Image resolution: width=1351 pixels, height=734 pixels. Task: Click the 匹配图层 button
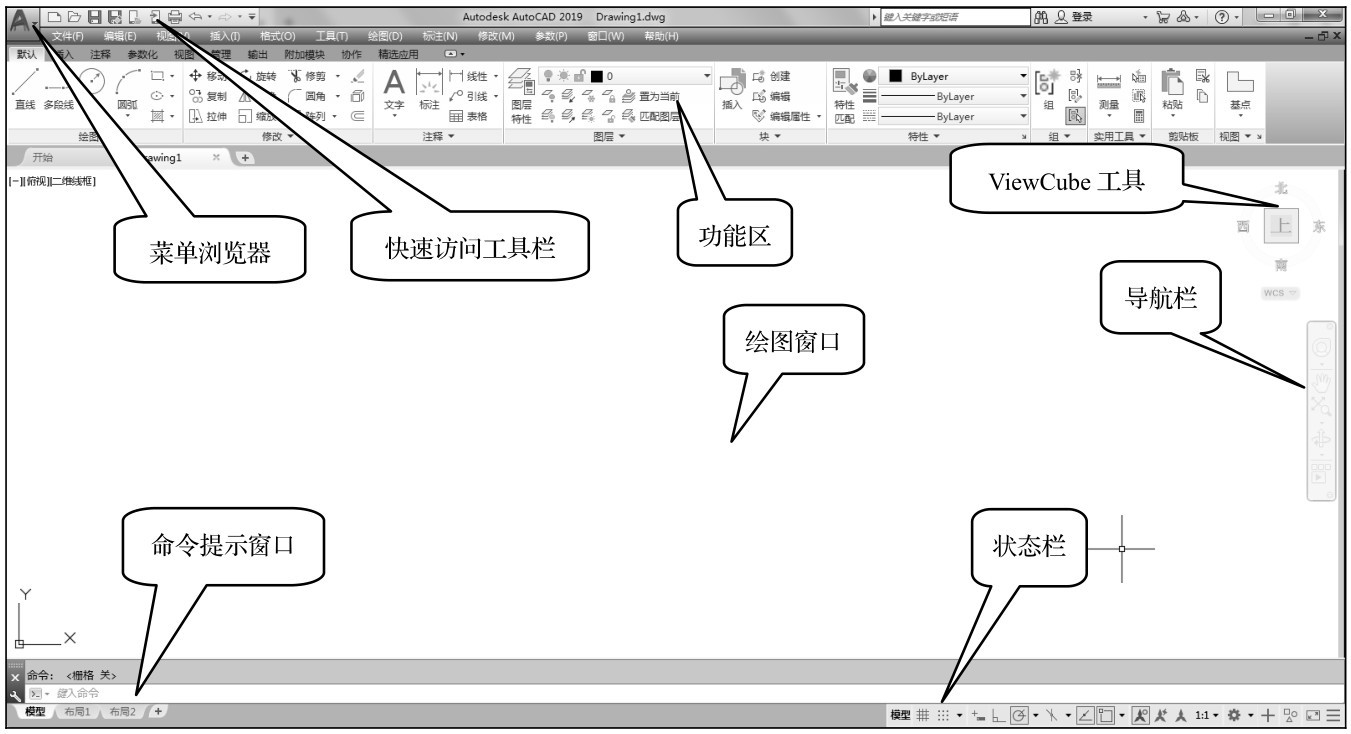(650, 115)
